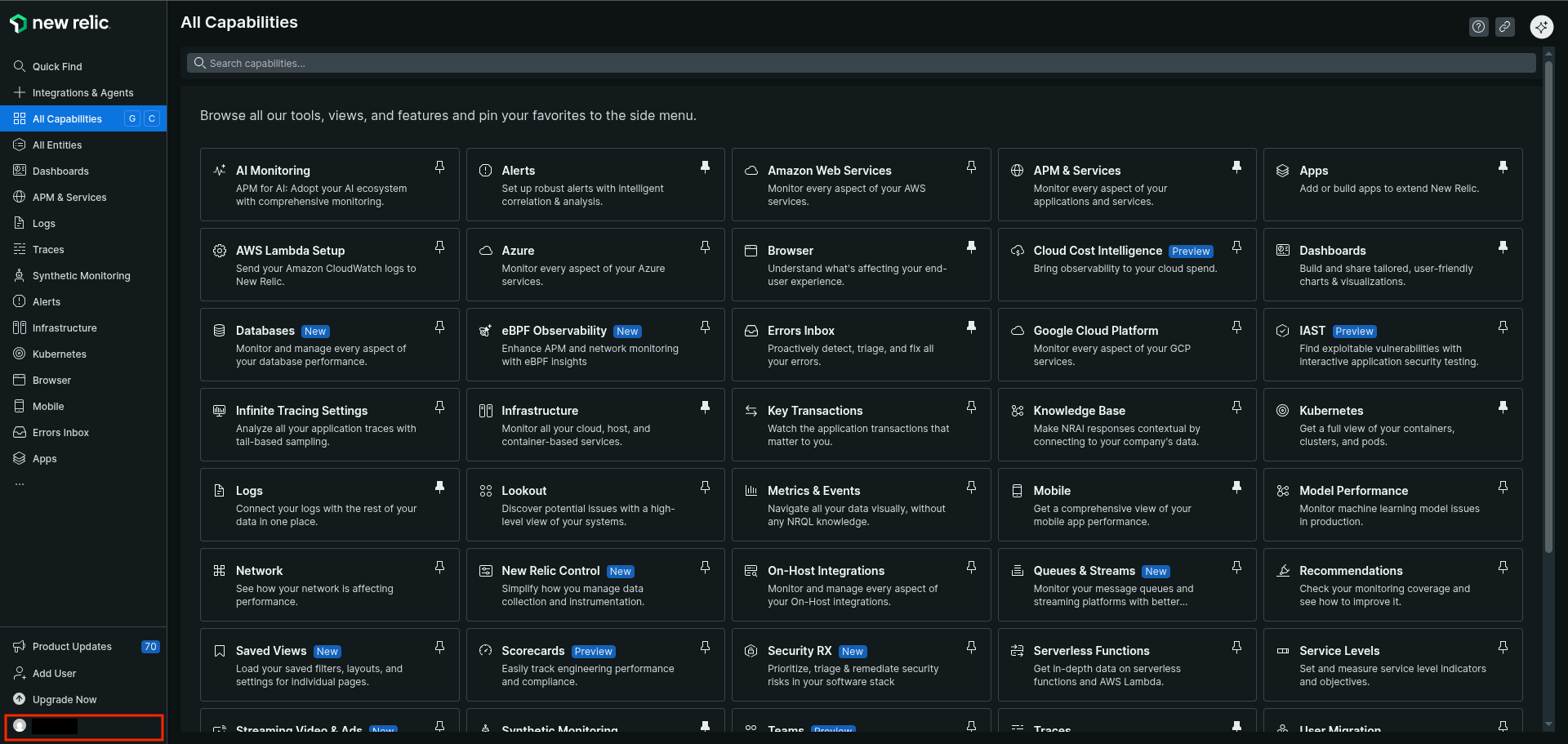Open Infinite Tracing Settings tile icon
Image resolution: width=1568 pixels, height=744 pixels.
pyautogui.click(x=219, y=411)
